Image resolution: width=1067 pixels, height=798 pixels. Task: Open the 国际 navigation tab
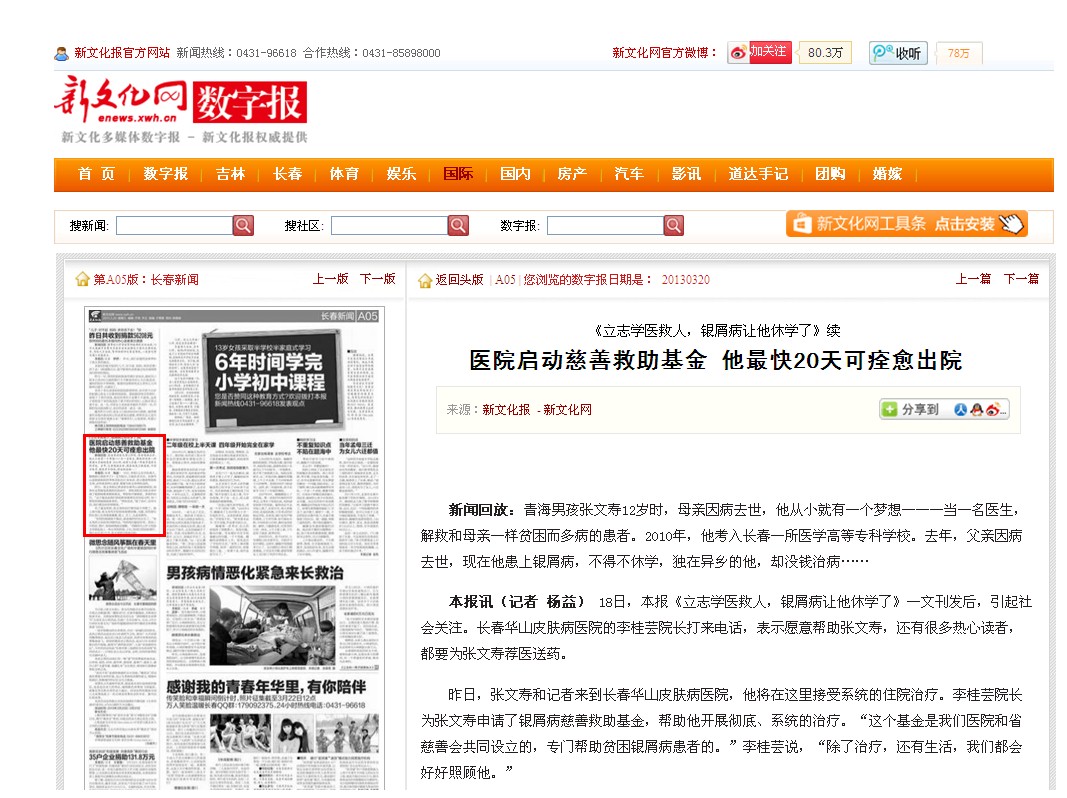[x=458, y=174]
